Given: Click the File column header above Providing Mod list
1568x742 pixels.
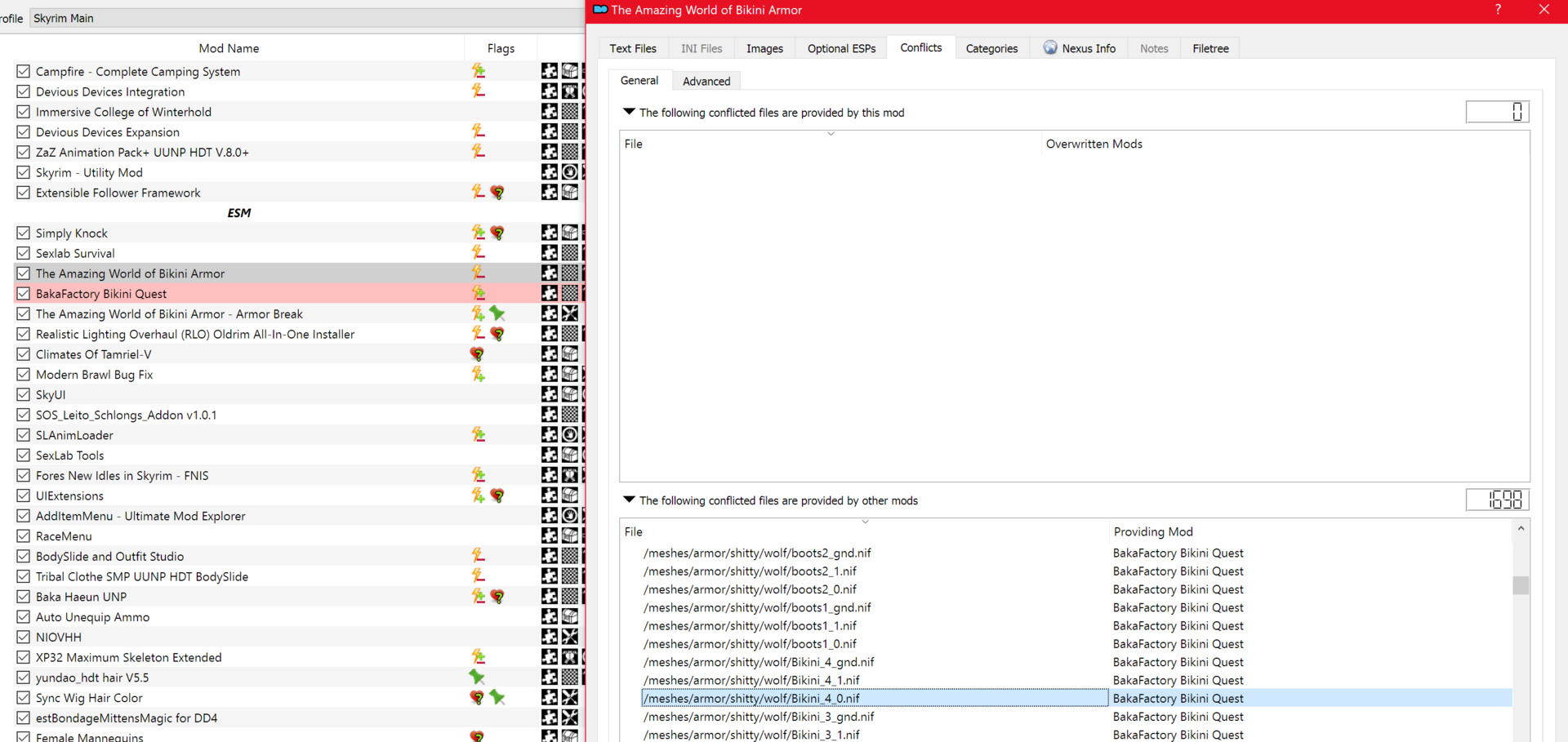Looking at the screenshot, I should click(864, 531).
